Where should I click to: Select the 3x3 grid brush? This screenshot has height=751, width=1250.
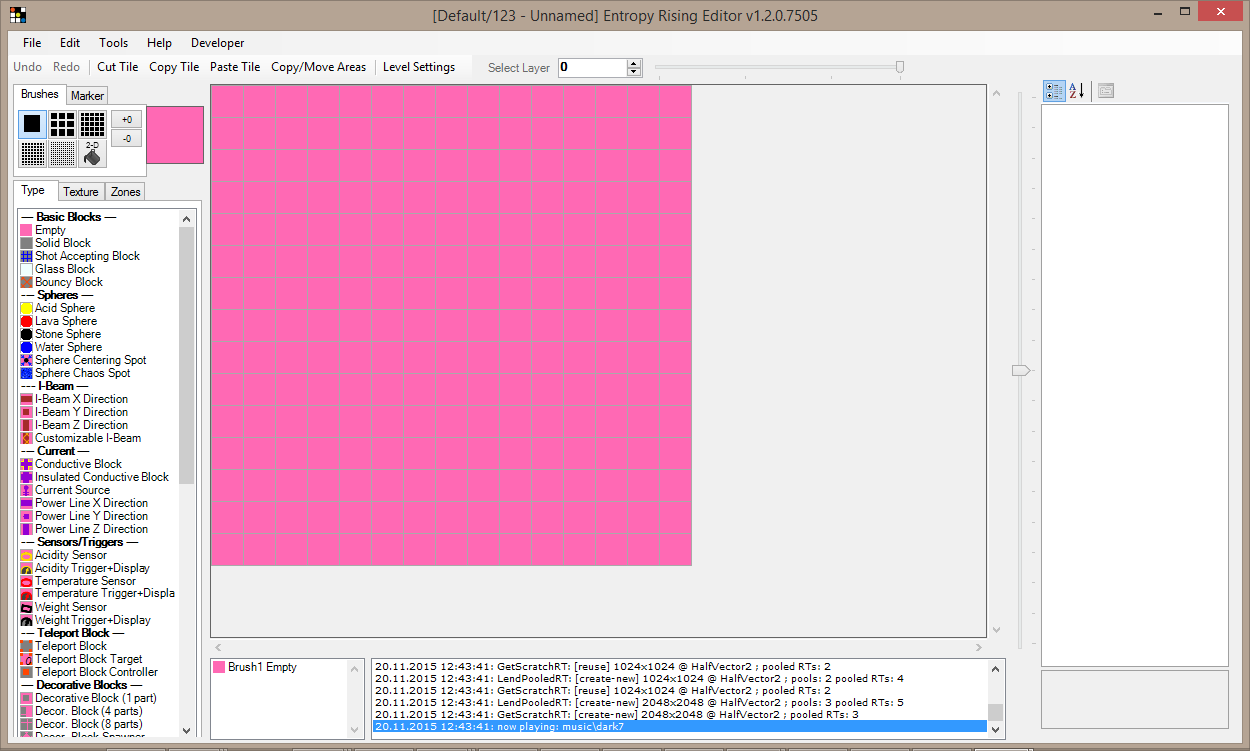(63, 124)
